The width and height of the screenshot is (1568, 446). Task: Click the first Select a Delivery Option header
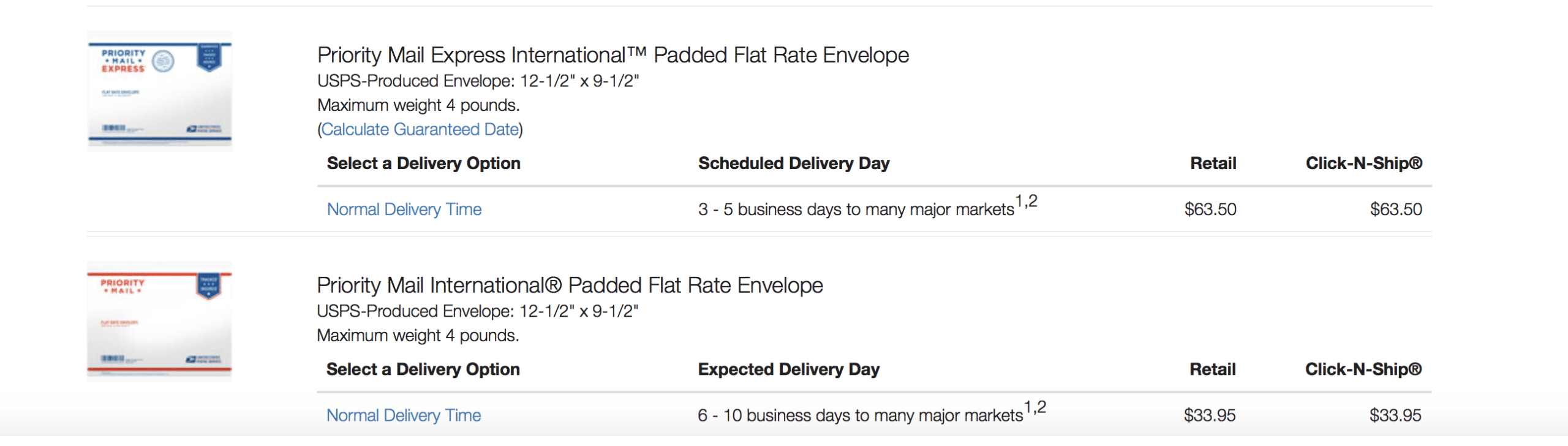point(424,164)
